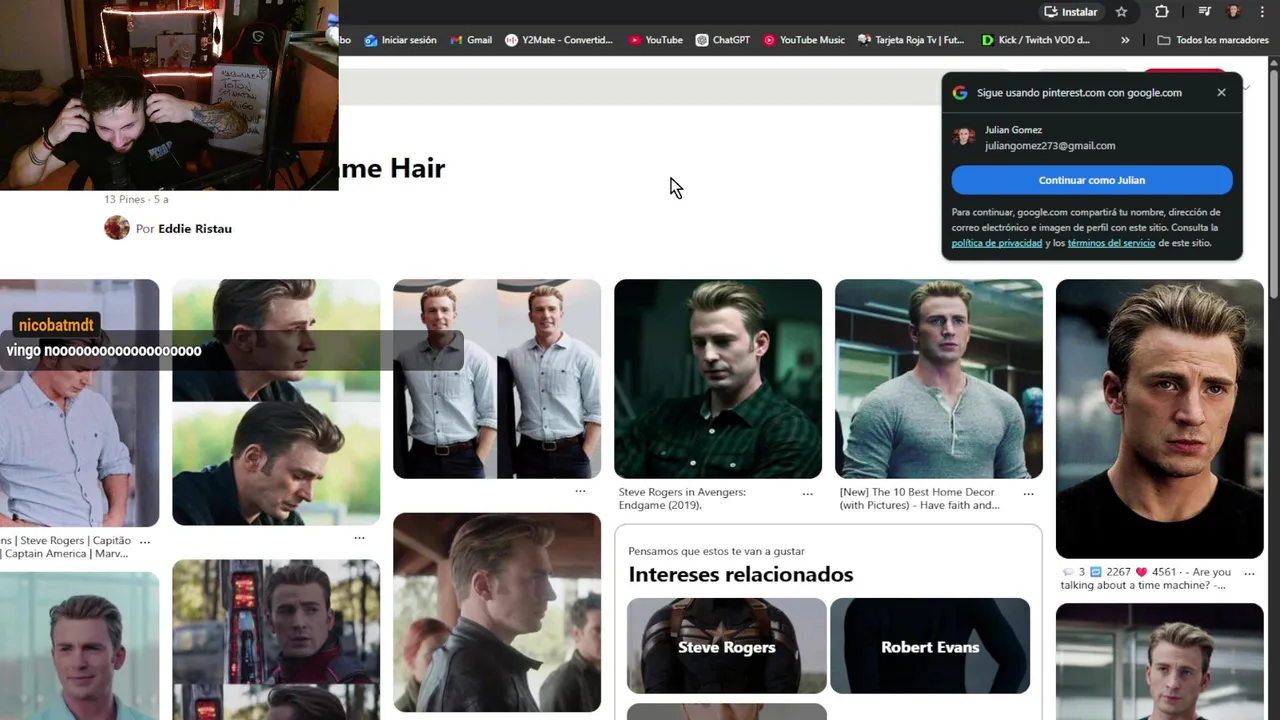
Task: Open Tarjeta Roja Tv bookmark
Action: [911, 40]
